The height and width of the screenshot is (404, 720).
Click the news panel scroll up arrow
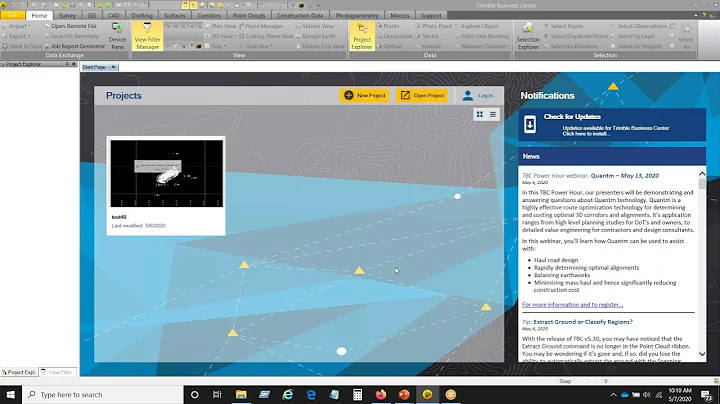(x=702, y=174)
